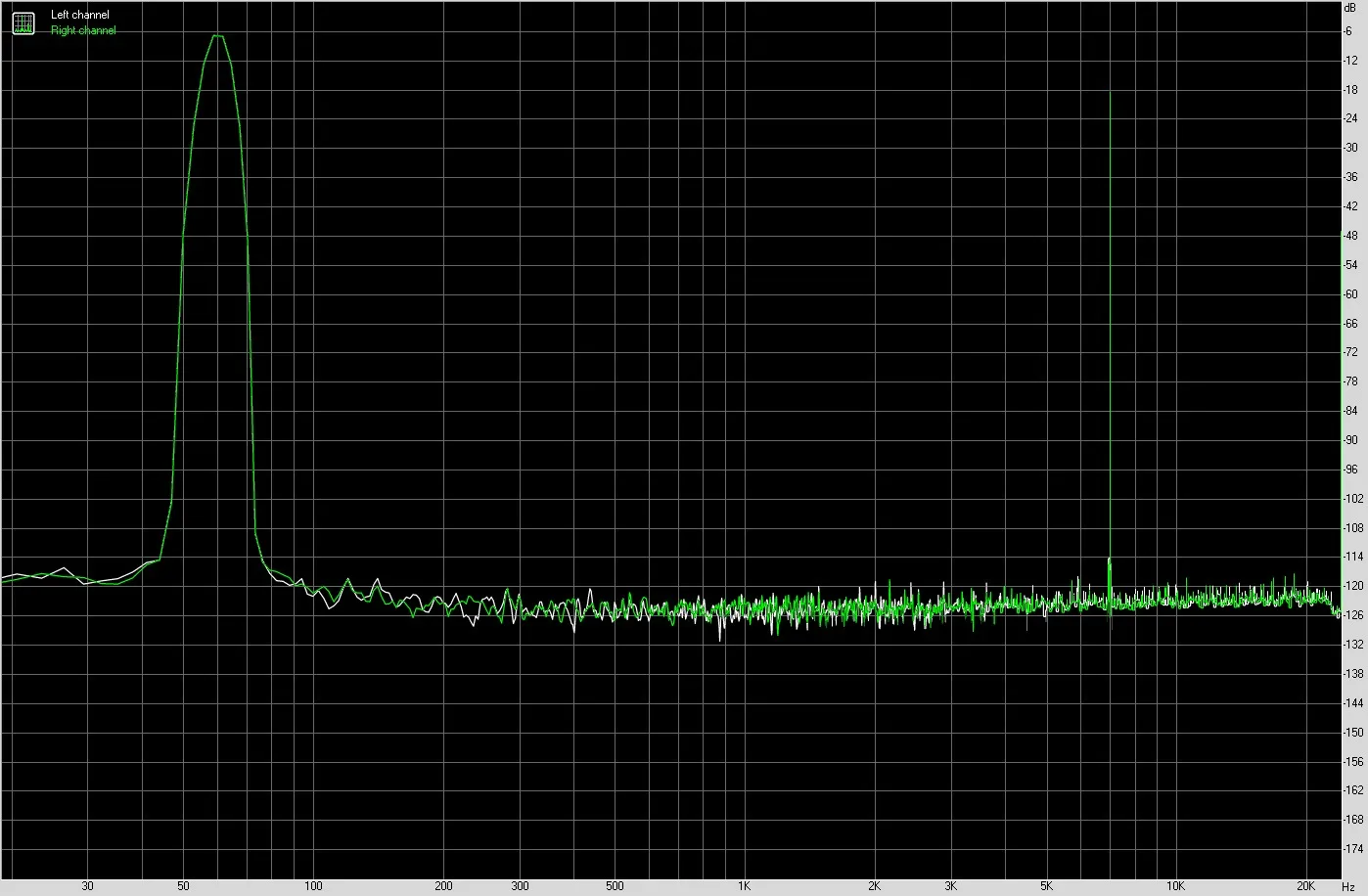This screenshot has width=1368, height=896.
Task: Click the "Hz" axis unit label
Action: (1348, 886)
